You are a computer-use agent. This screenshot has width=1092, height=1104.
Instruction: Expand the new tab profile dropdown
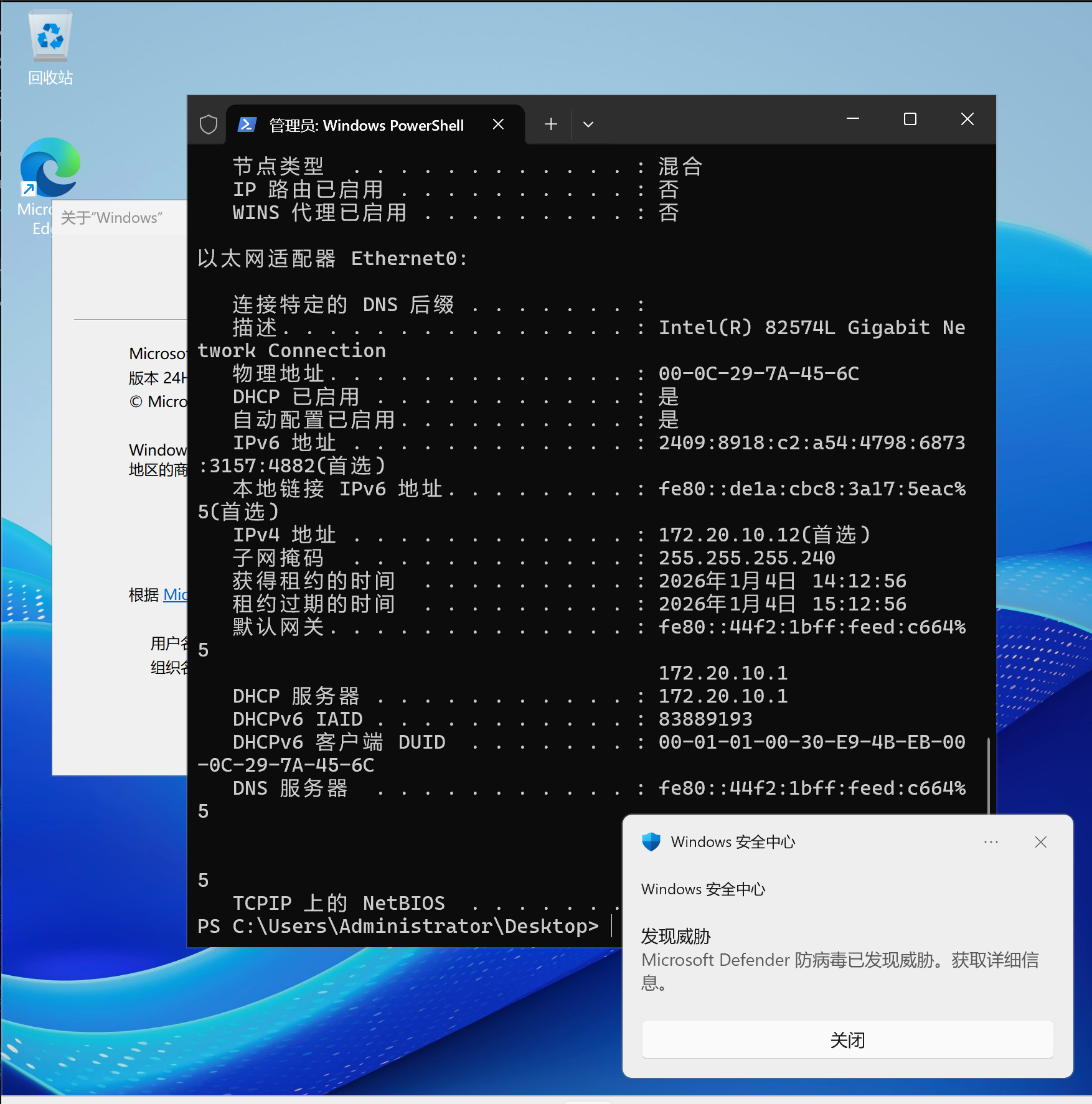pos(588,124)
